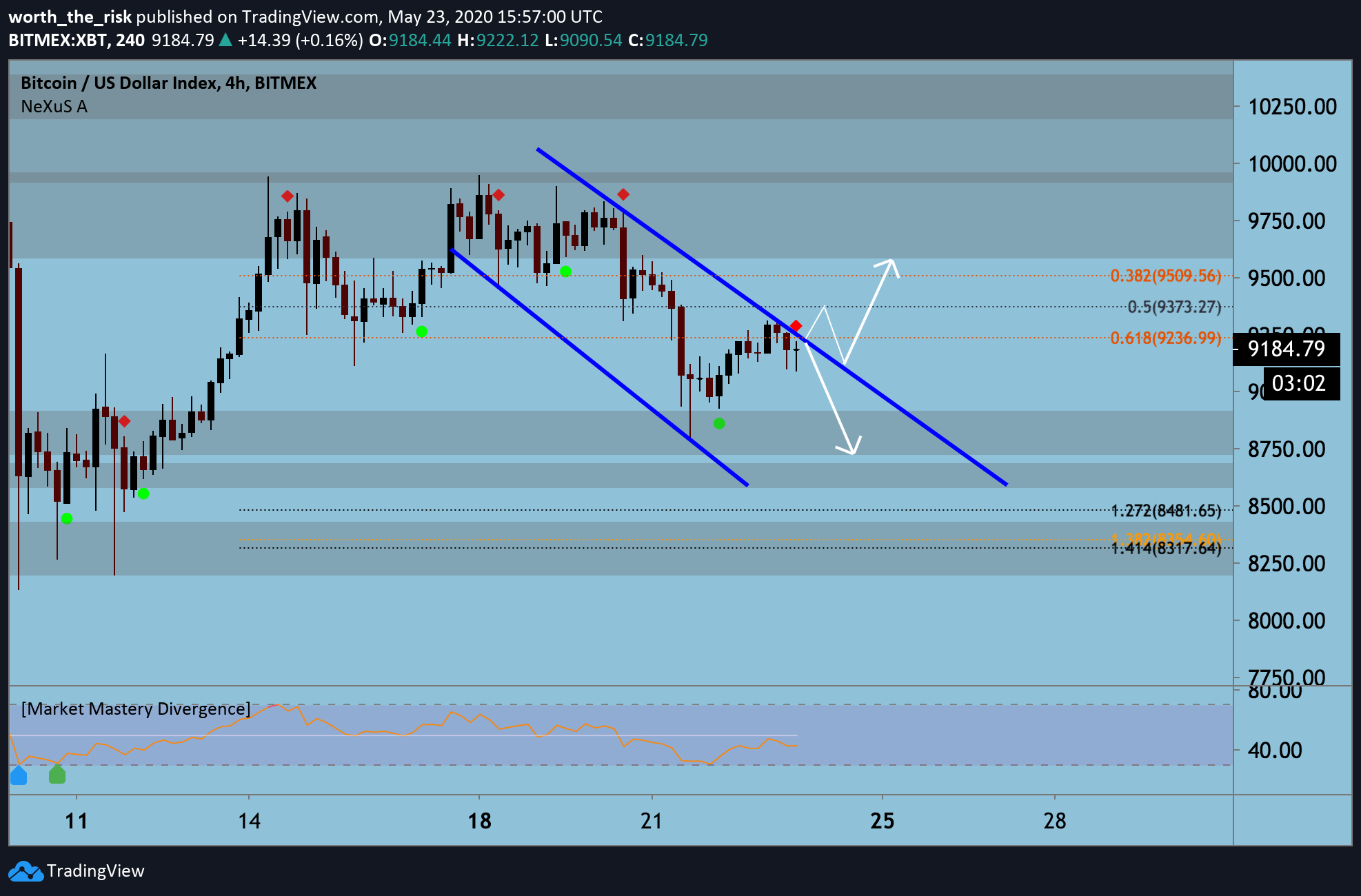
Task: Click the 9750.00 price axis label
Action: [1287, 221]
